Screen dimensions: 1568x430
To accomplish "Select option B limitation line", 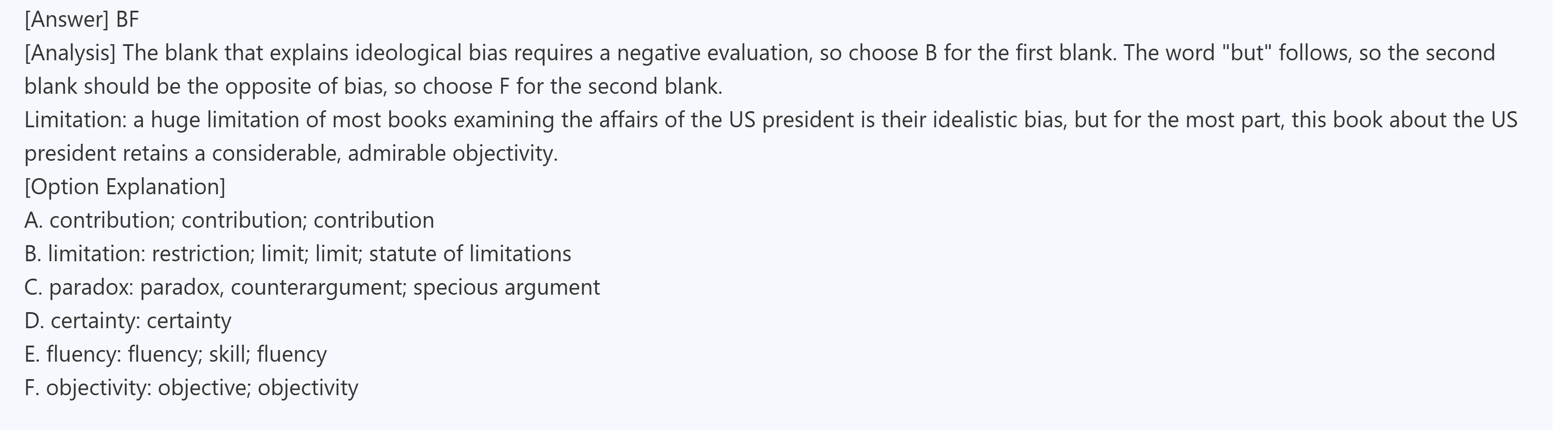I will click(x=298, y=253).
